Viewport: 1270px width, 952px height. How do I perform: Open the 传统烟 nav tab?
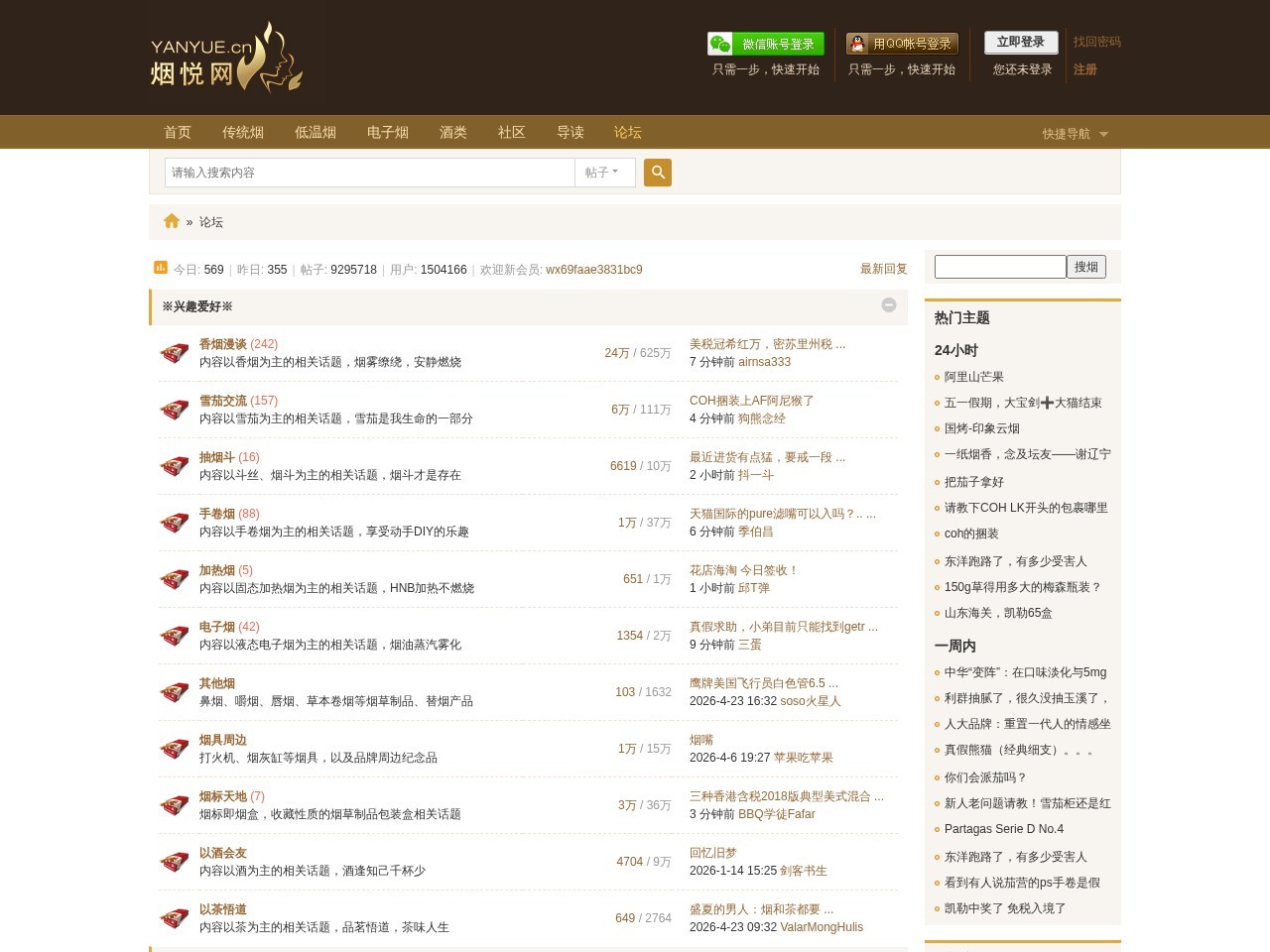(x=243, y=132)
